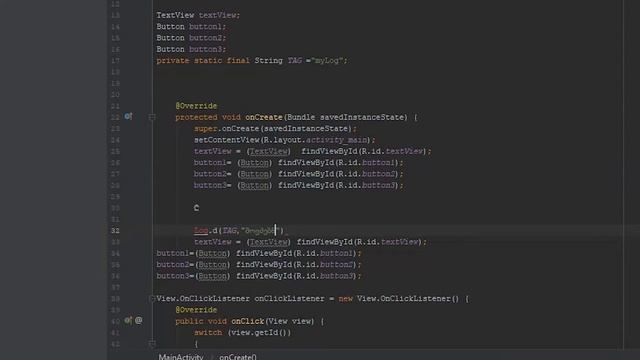Click 'setContentView(R.layout.activity_main);' line
Viewport: 640px width, 360px height.
click(284, 140)
